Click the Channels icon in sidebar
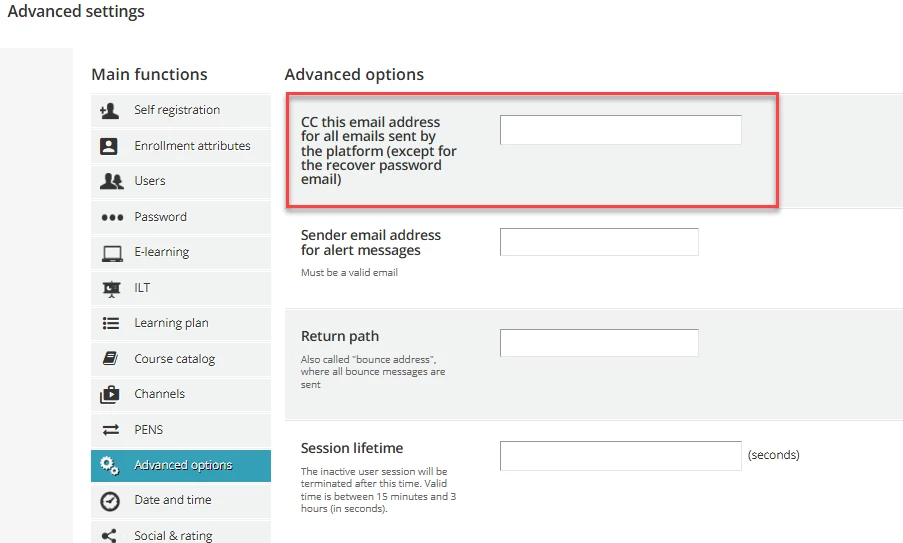 (x=111, y=395)
